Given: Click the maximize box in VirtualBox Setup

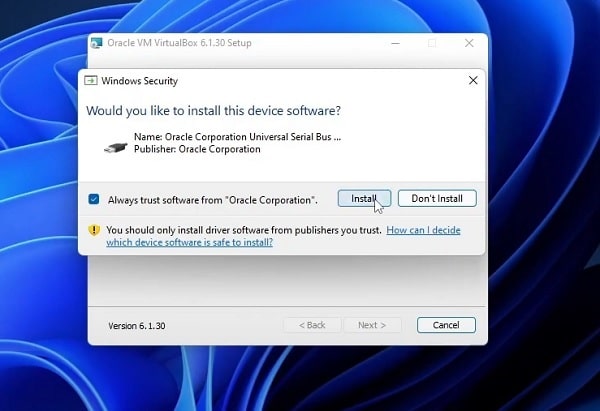Looking at the screenshot, I should [x=432, y=43].
